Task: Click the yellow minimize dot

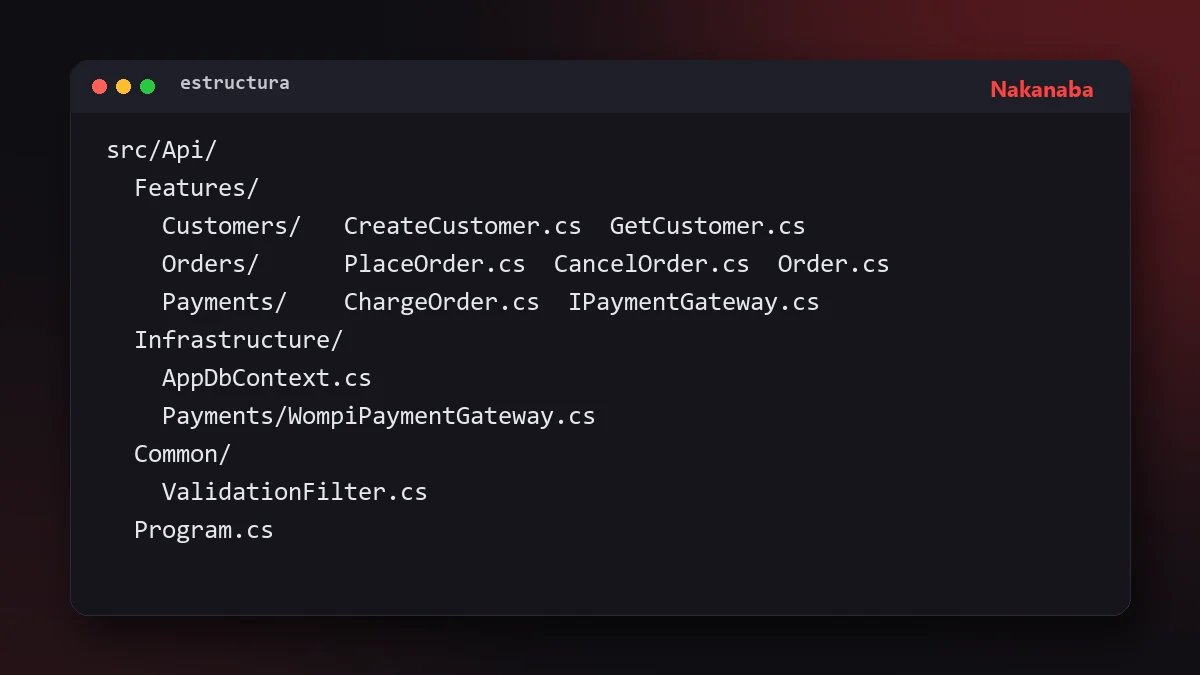Action: pyautogui.click(x=123, y=86)
